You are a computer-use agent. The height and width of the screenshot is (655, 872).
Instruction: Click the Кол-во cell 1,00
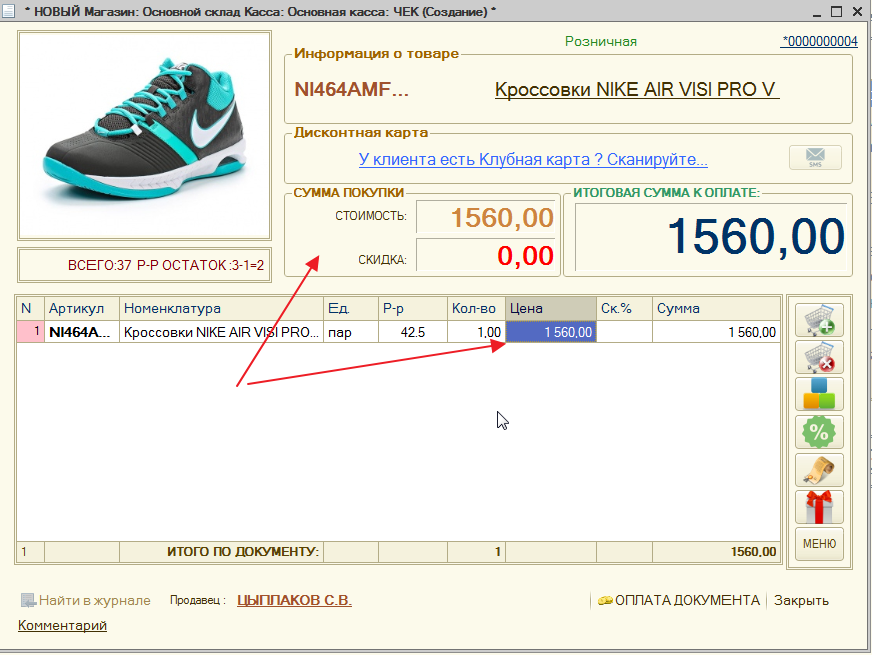coord(476,333)
